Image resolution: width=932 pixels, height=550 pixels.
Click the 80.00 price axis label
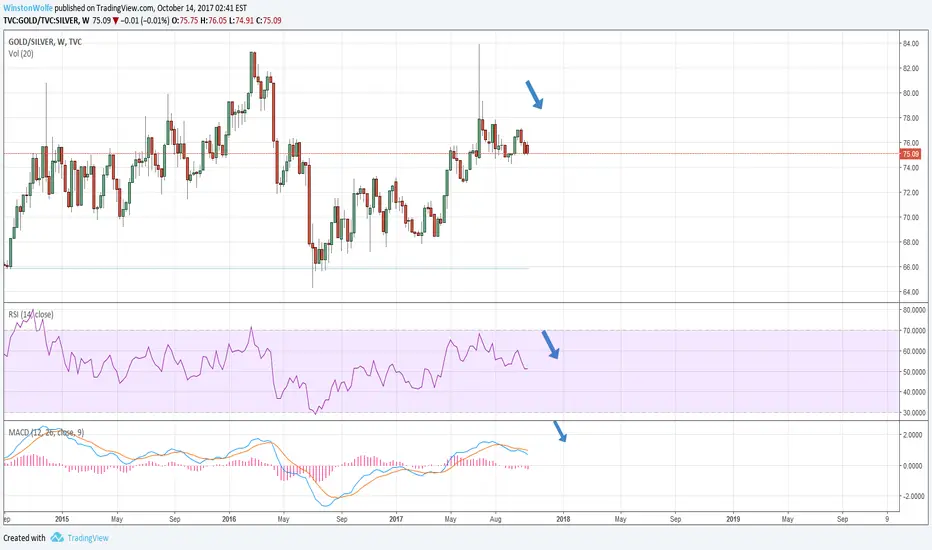pyautogui.click(x=911, y=93)
